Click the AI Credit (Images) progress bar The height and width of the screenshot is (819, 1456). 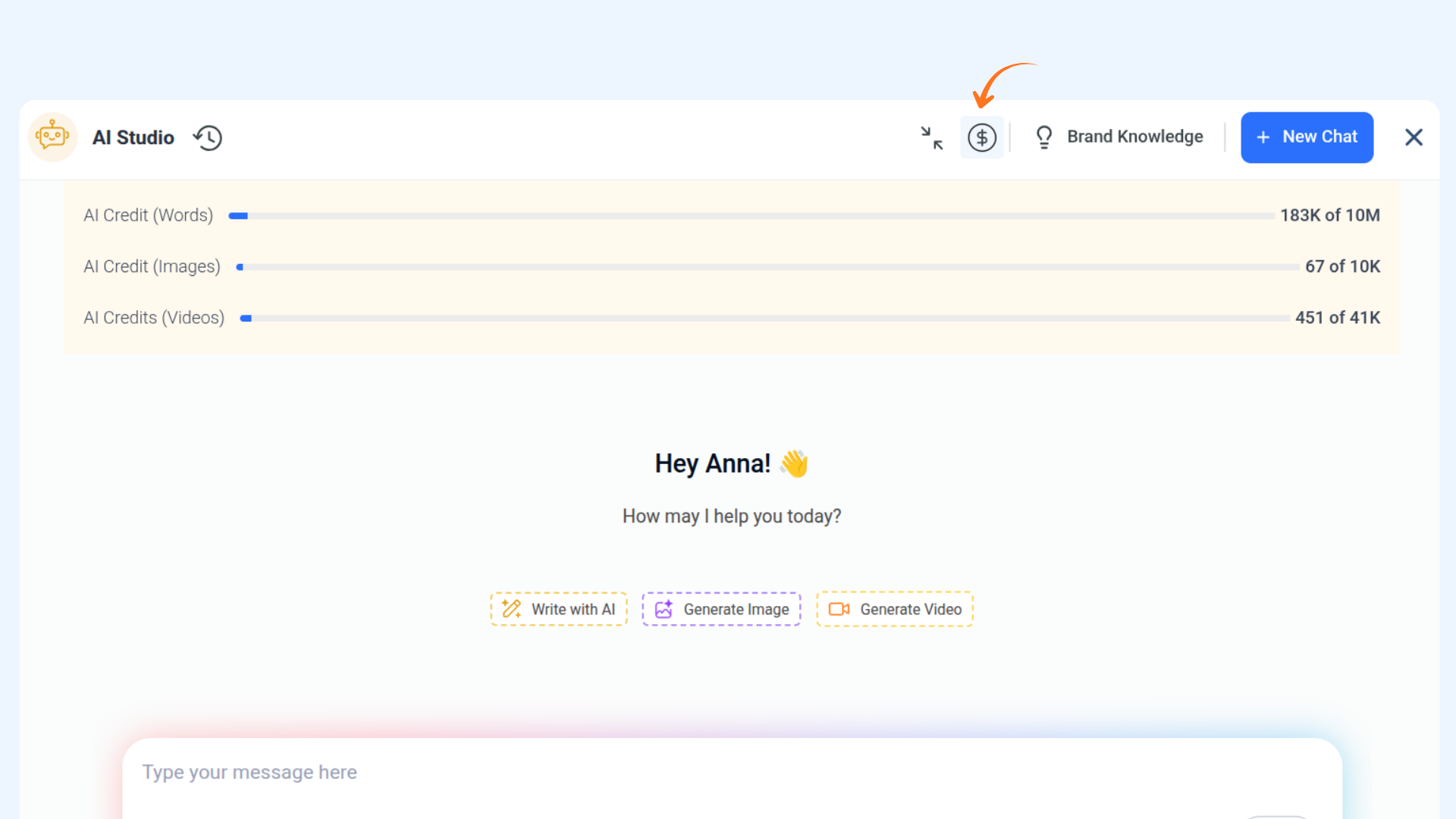pyautogui.click(x=766, y=267)
